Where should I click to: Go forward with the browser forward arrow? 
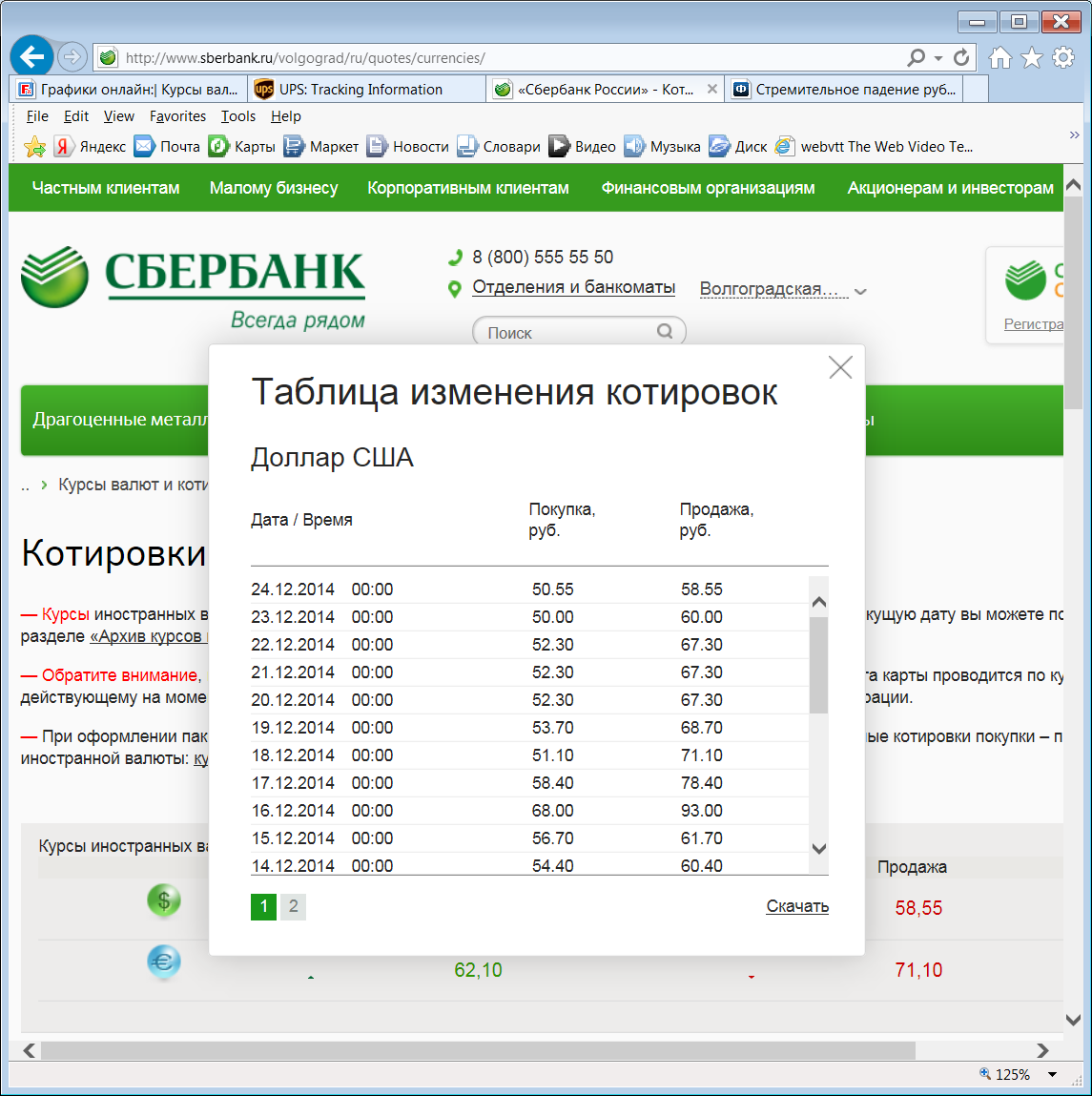point(72,57)
